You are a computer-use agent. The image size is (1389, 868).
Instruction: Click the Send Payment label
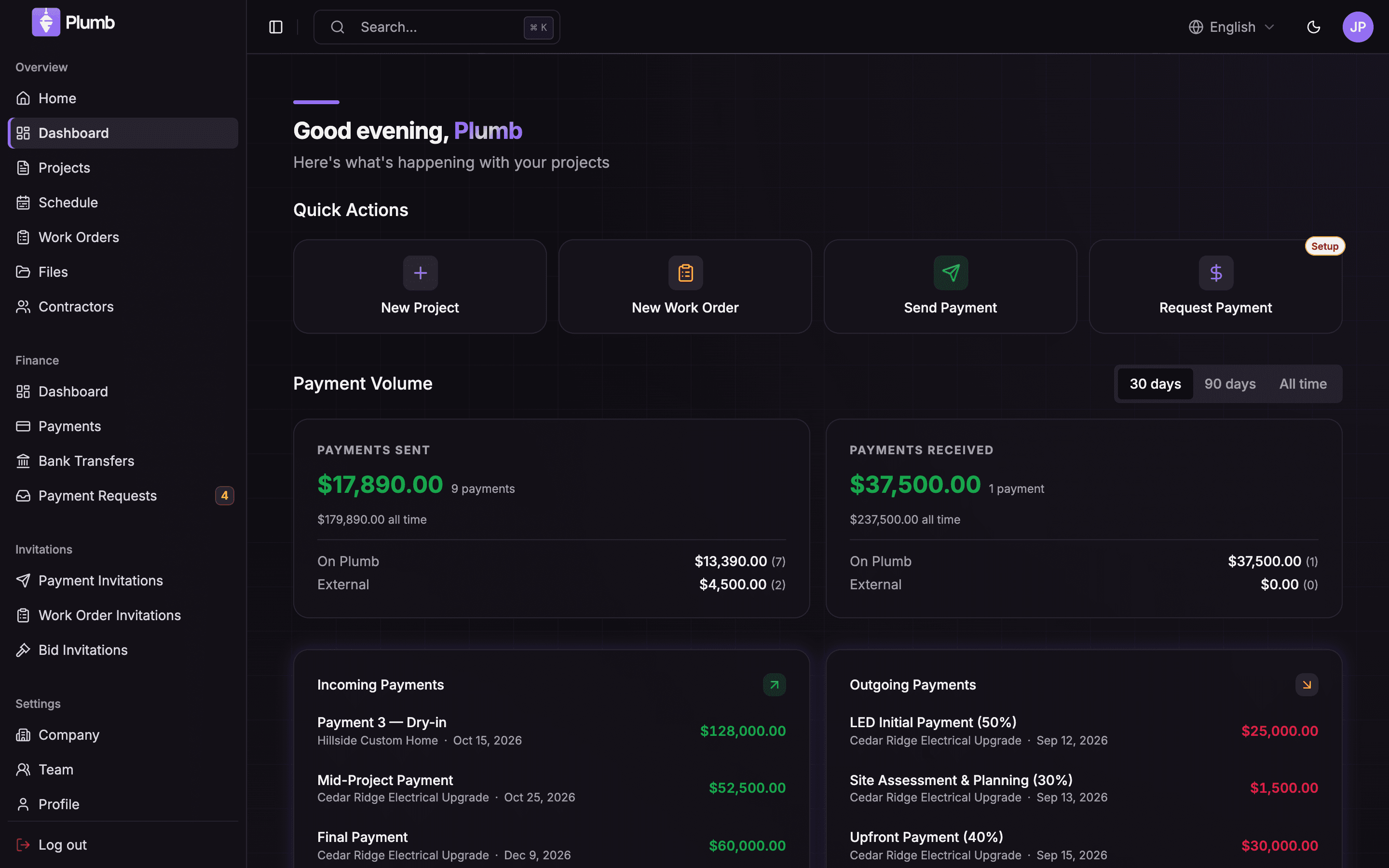951,308
